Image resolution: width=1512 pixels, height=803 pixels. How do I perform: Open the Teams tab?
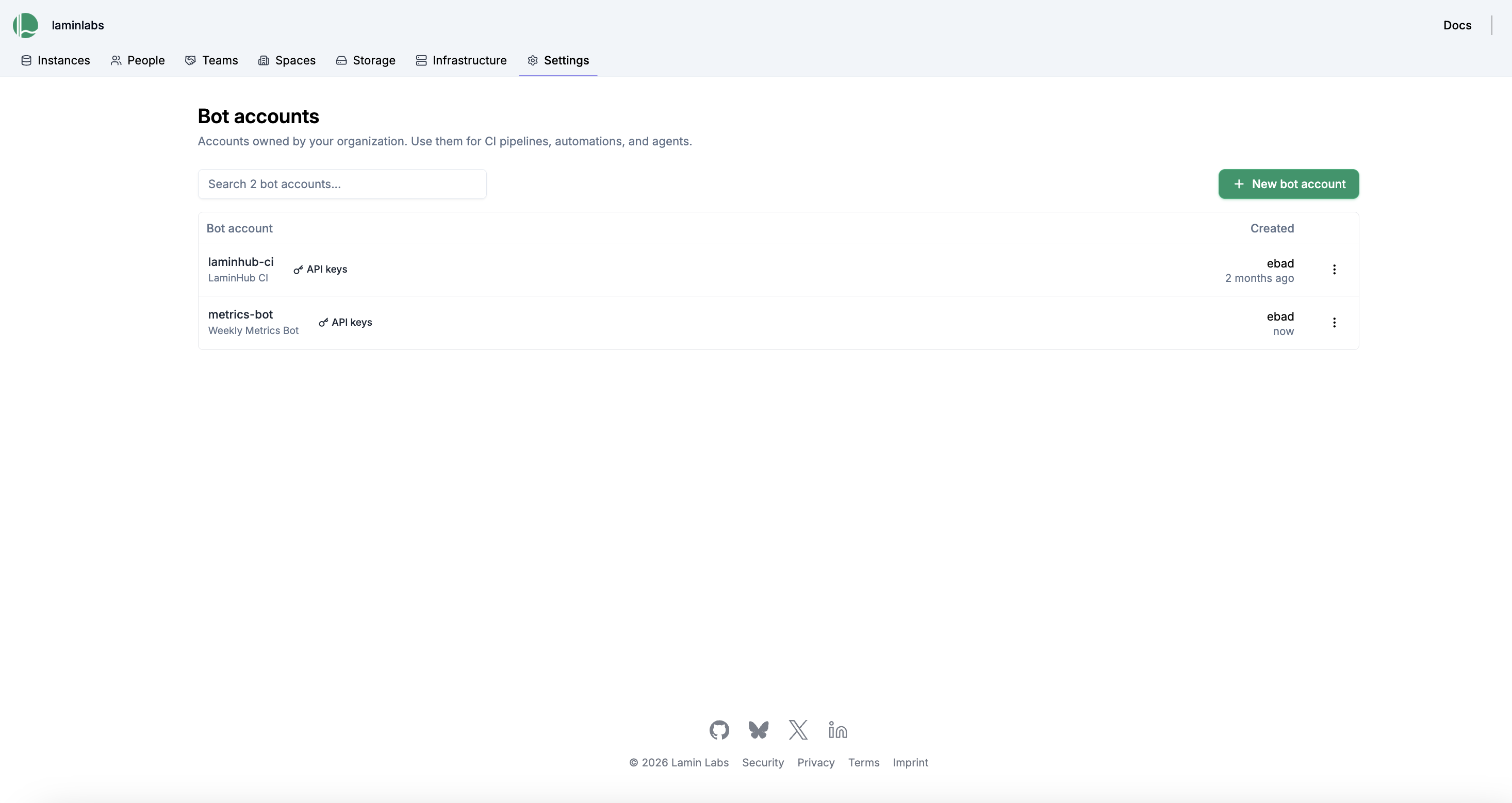click(211, 60)
